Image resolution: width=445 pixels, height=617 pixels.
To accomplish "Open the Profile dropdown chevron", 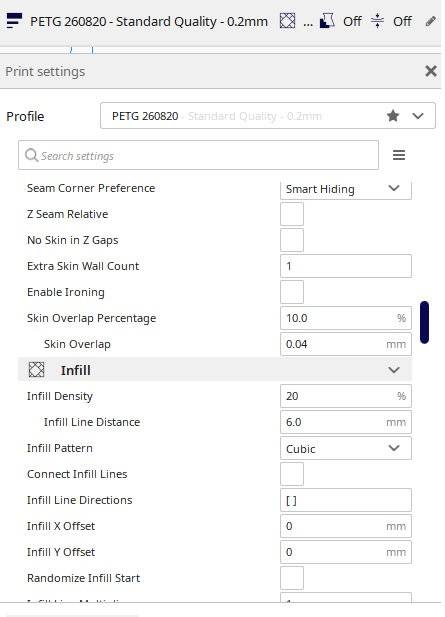I will click(x=418, y=116).
